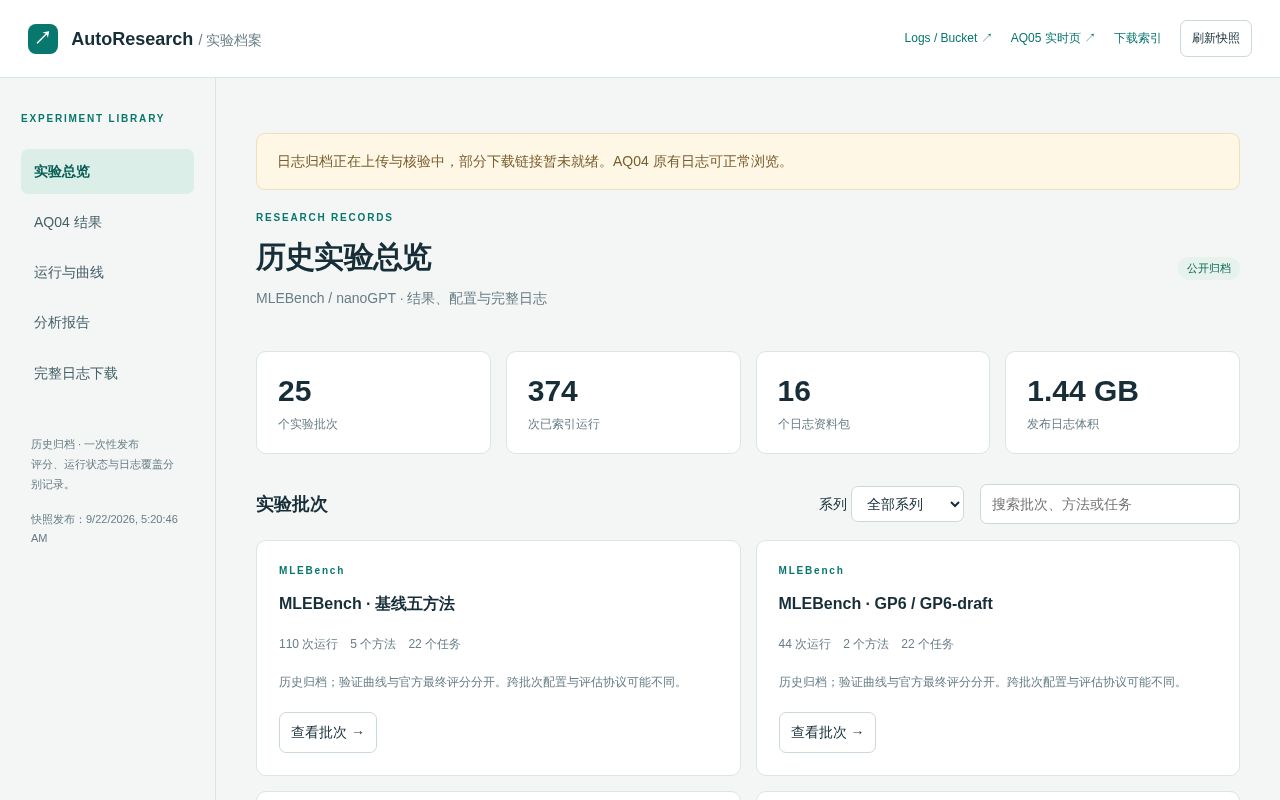Select 实验总览 in the sidebar

[x=107, y=171]
